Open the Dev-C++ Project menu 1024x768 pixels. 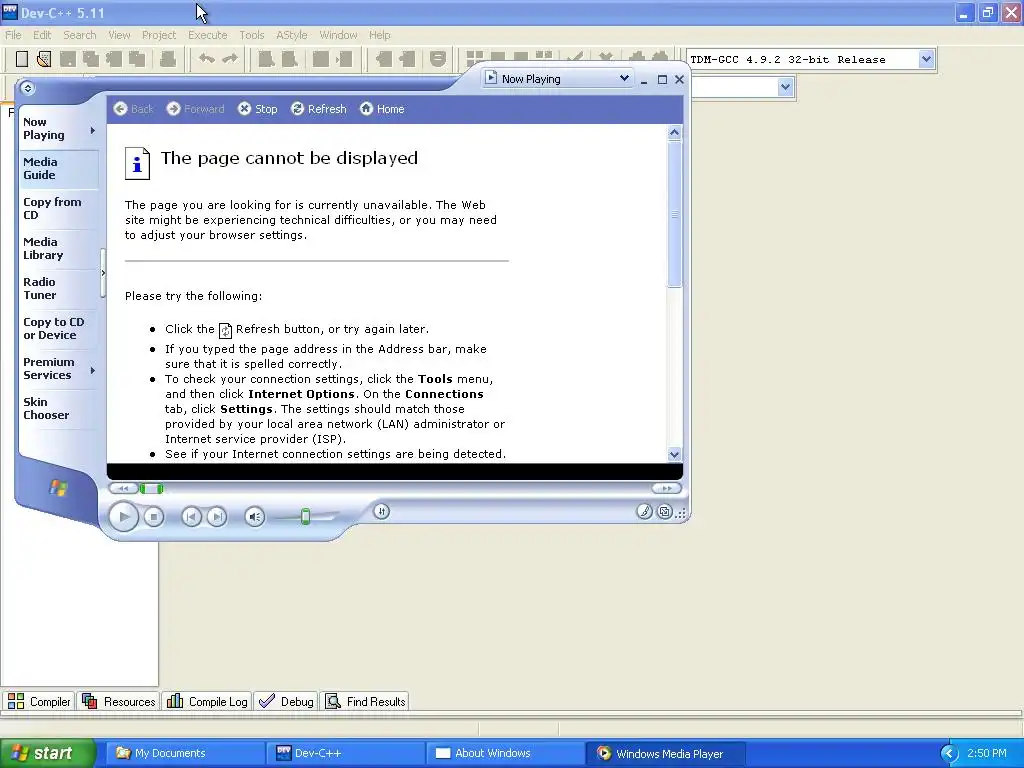tap(159, 35)
